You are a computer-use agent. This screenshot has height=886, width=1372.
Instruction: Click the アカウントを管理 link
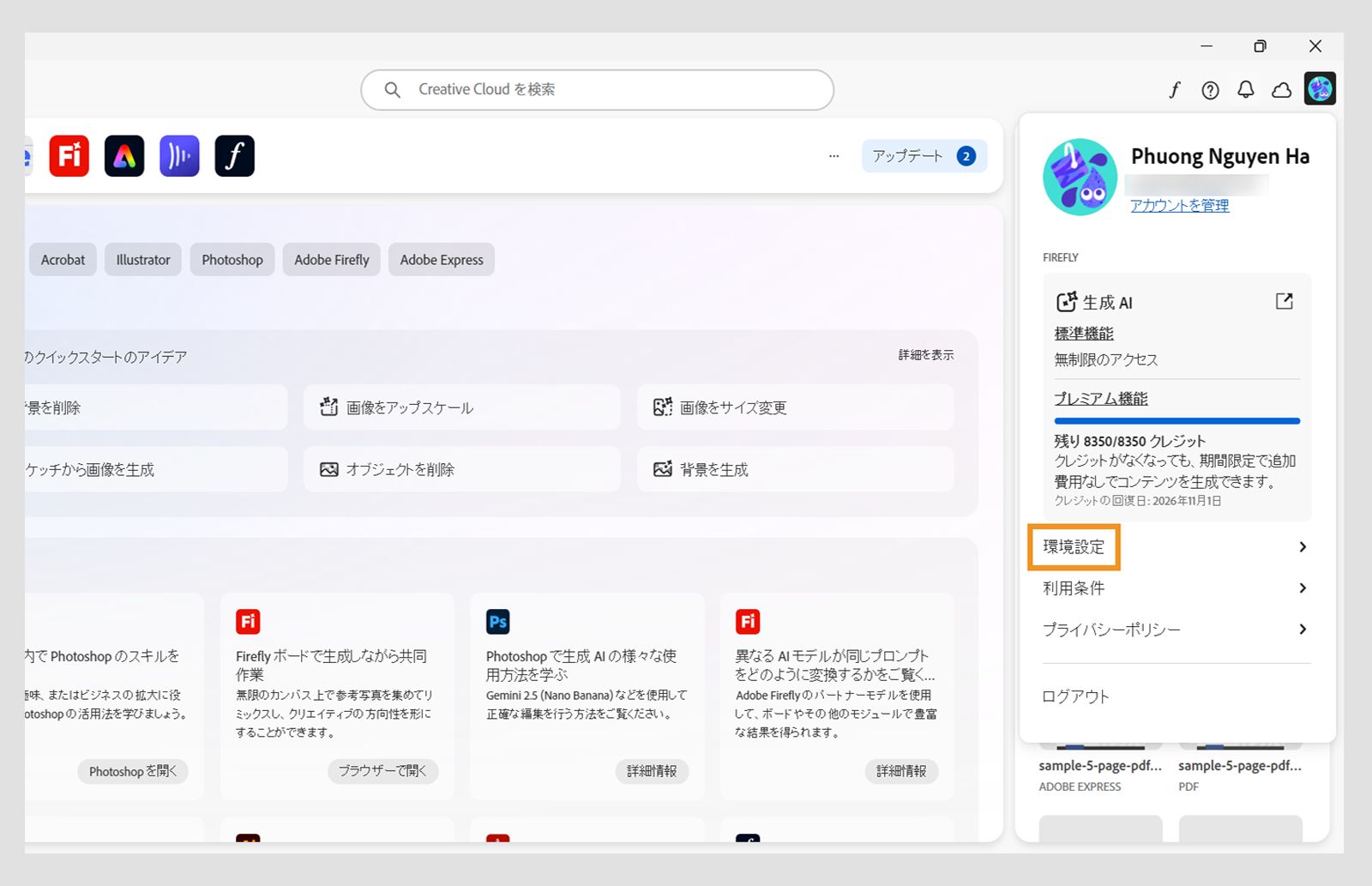click(1179, 206)
